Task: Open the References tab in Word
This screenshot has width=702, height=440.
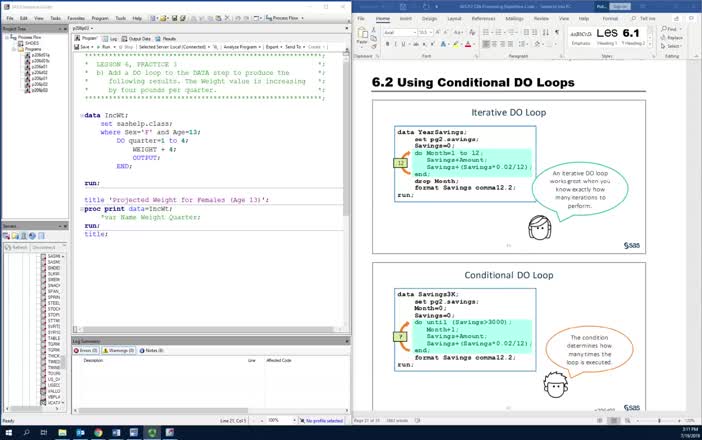Action: (484, 18)
